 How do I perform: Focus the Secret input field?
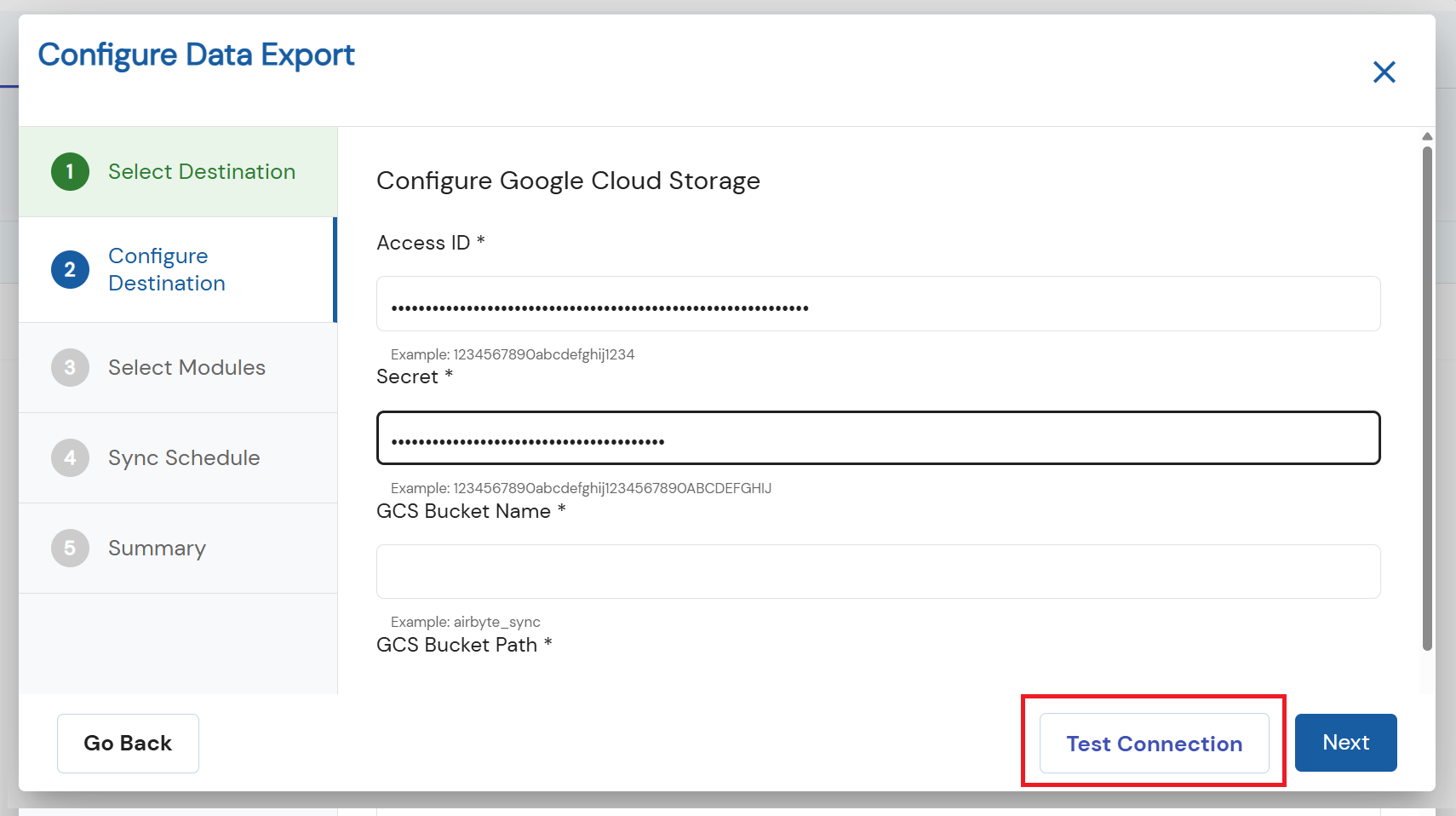click(x=878, y=438)
